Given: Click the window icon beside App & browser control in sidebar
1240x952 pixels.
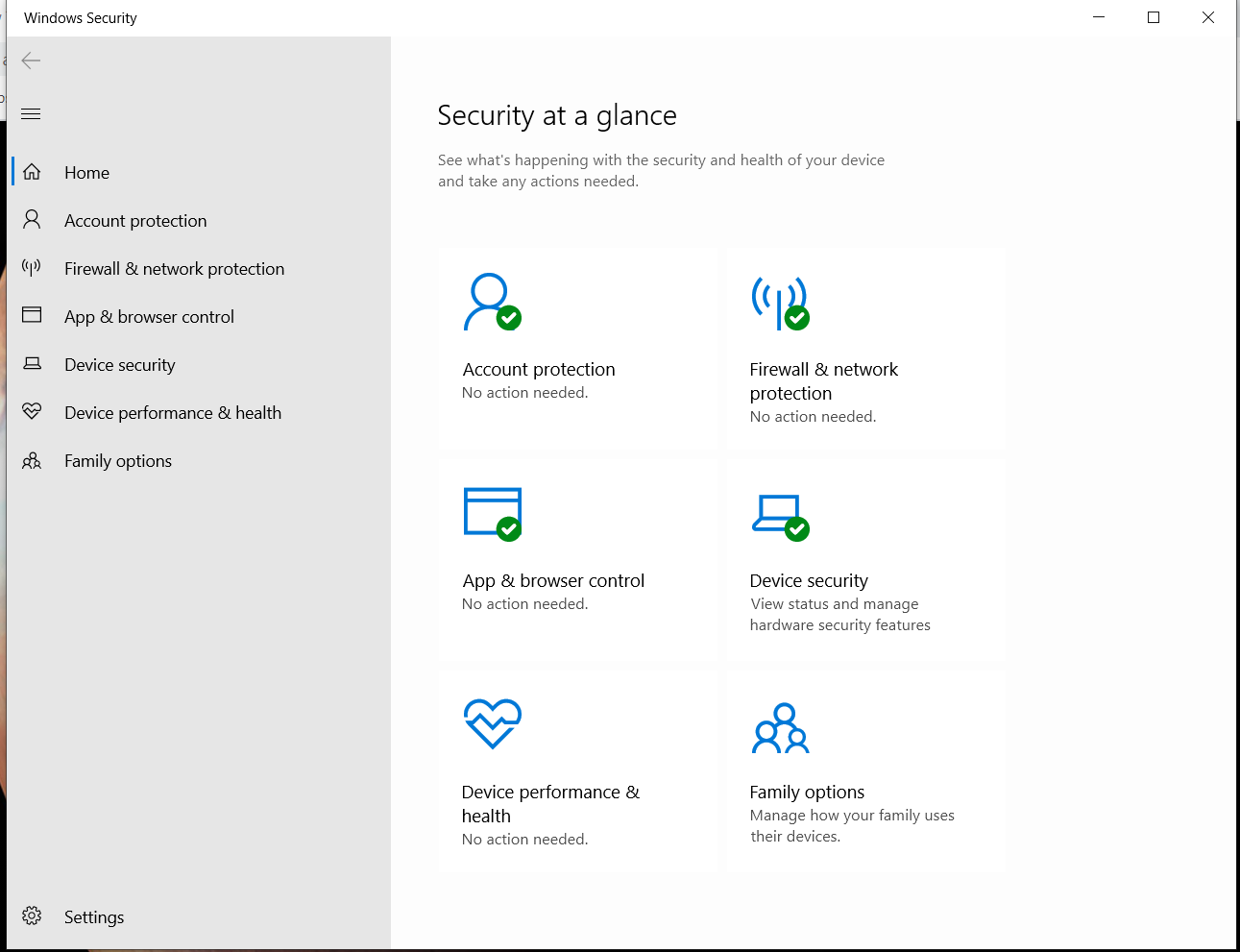Looking at the screenshot, I should point(32,315).
